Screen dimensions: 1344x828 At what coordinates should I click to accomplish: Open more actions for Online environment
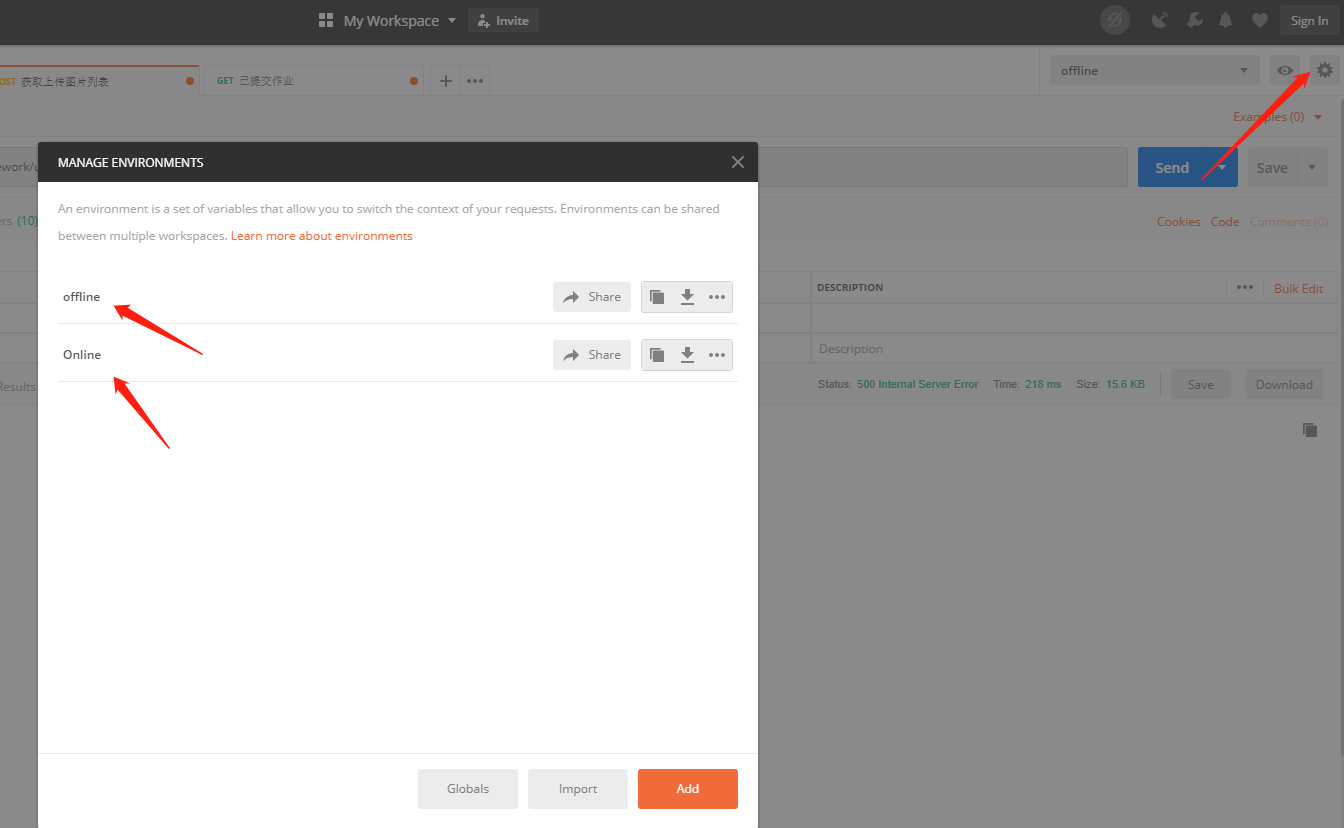[x=717, y=355]
